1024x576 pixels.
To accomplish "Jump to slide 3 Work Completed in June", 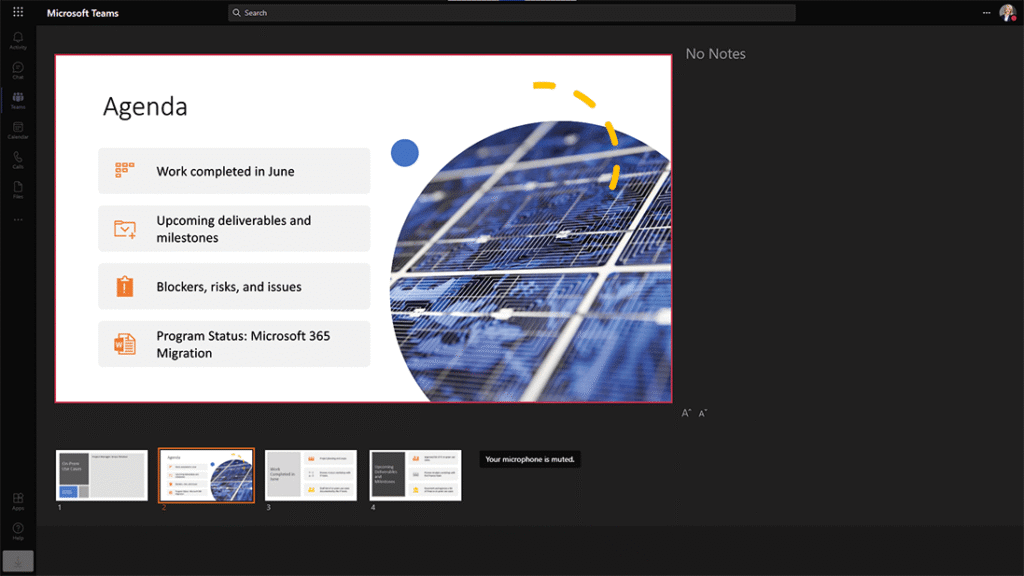I will click(x=311, y=475).
